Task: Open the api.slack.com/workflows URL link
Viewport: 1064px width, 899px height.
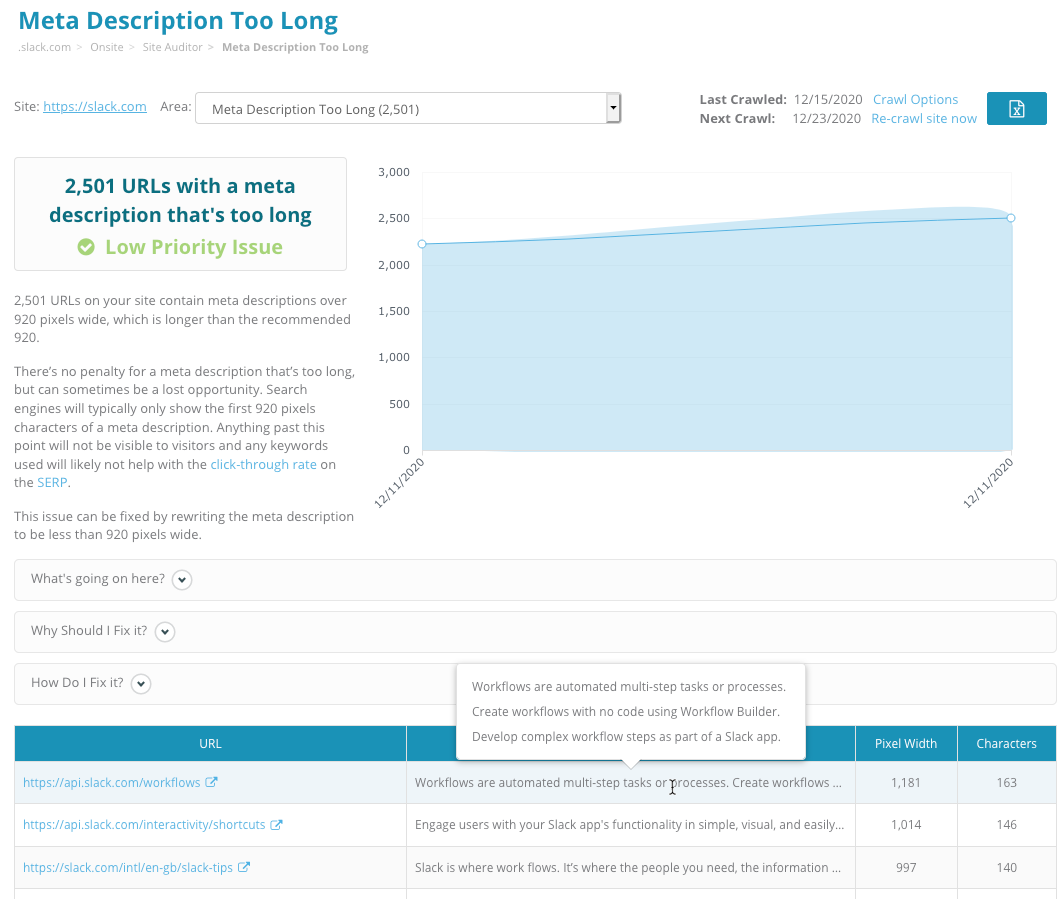Action: pos(111,783)
